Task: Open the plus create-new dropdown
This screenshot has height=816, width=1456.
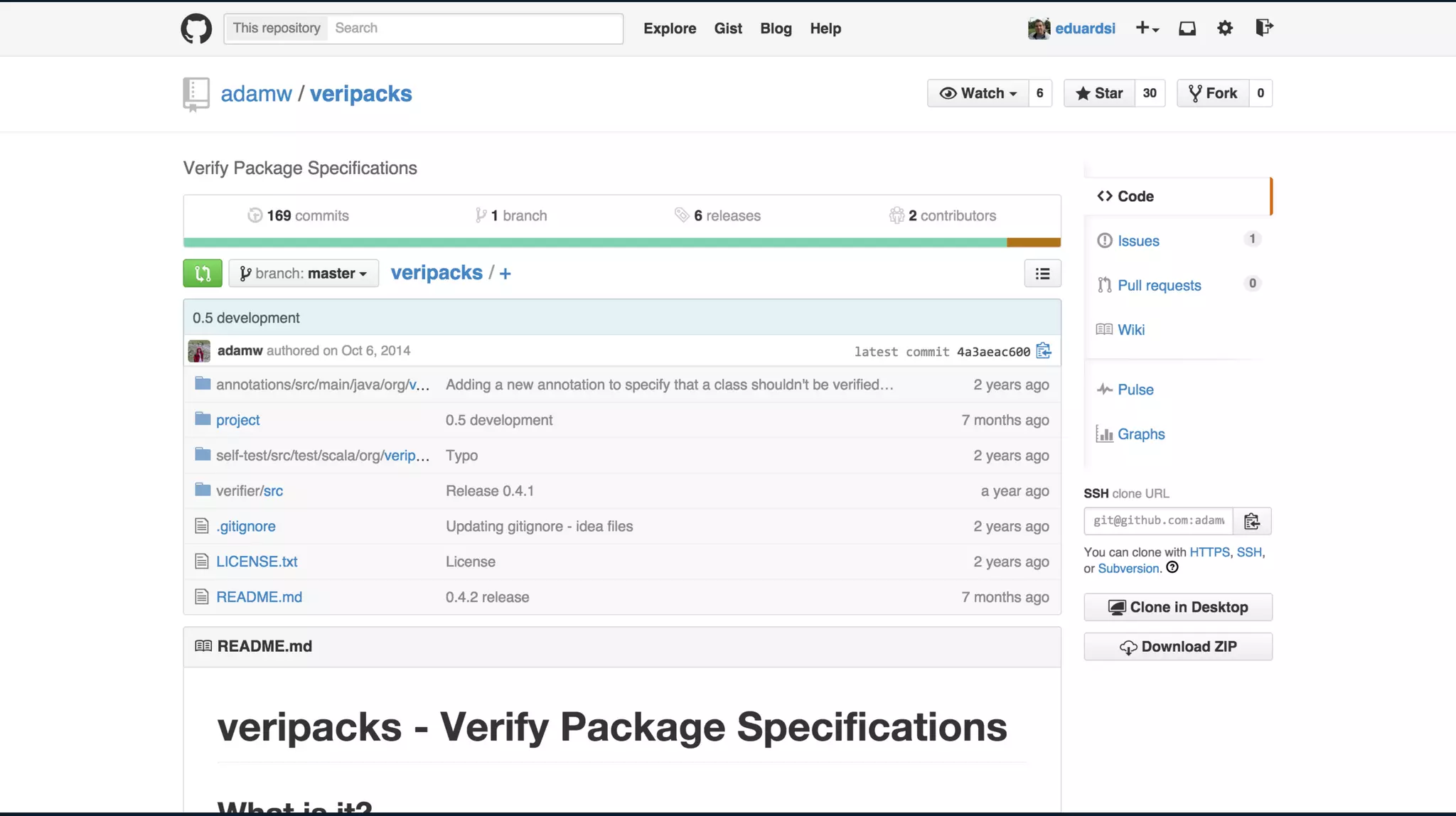Action: [x=1147, y=28]
